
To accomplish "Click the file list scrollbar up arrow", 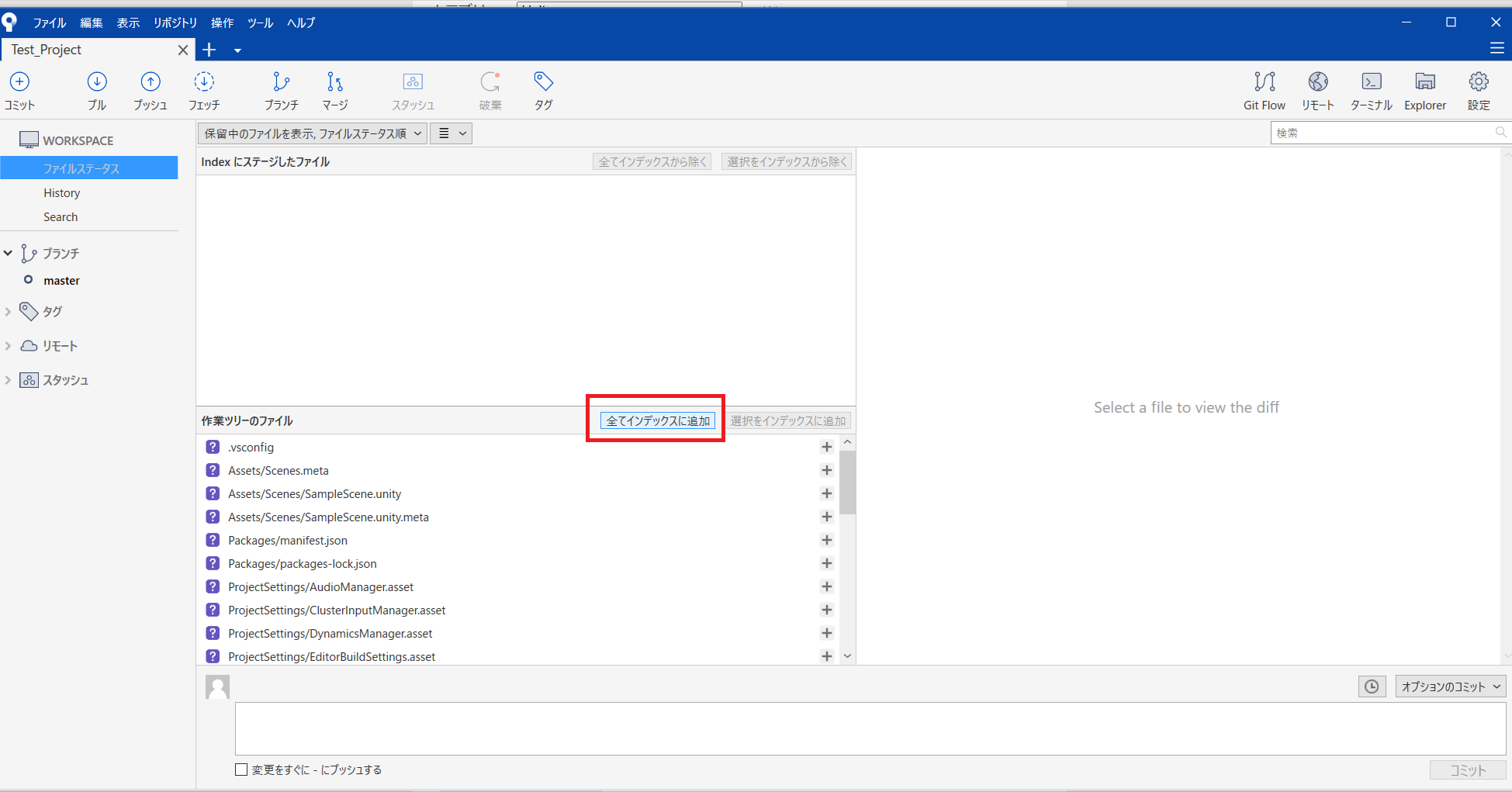I will [x=847, y=442].
